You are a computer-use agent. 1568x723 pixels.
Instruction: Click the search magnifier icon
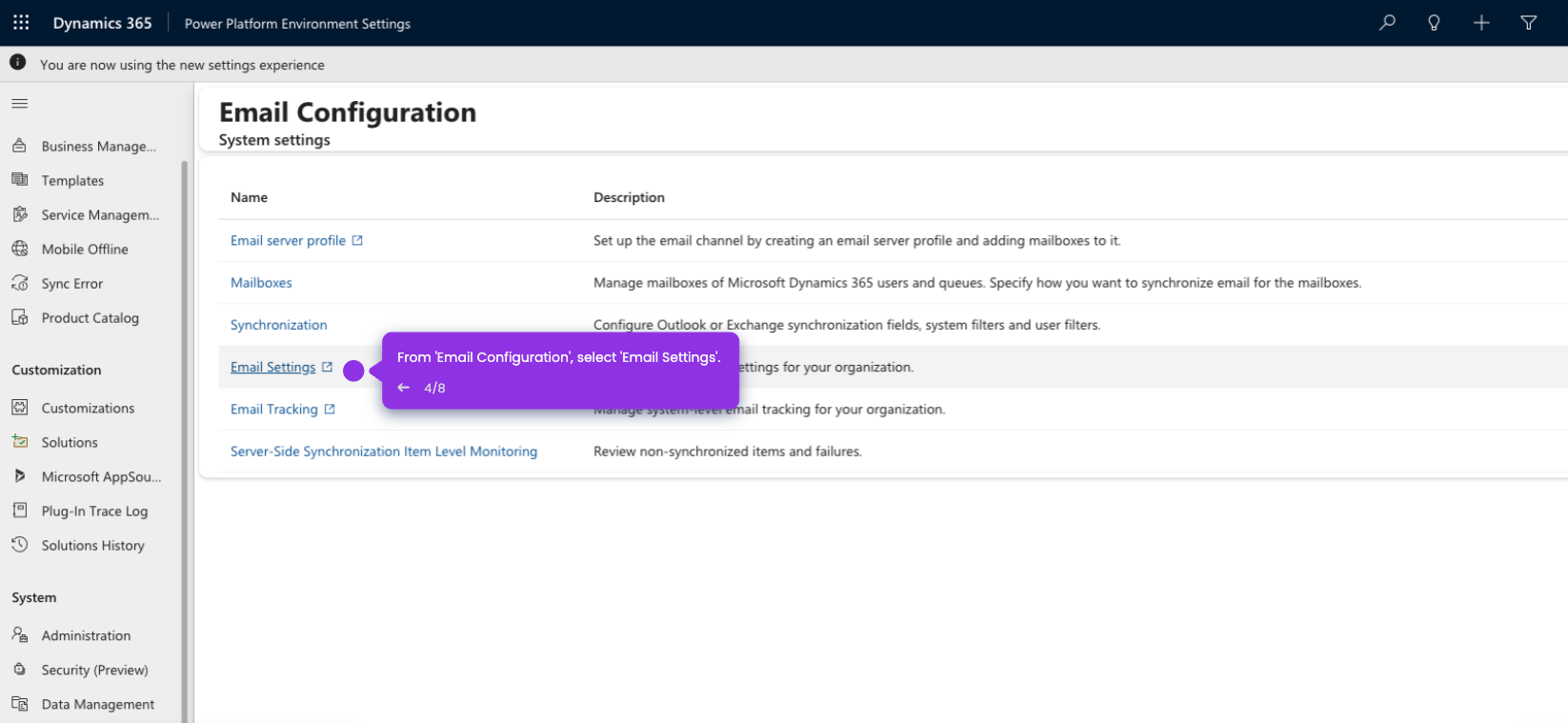(1387, 22)
